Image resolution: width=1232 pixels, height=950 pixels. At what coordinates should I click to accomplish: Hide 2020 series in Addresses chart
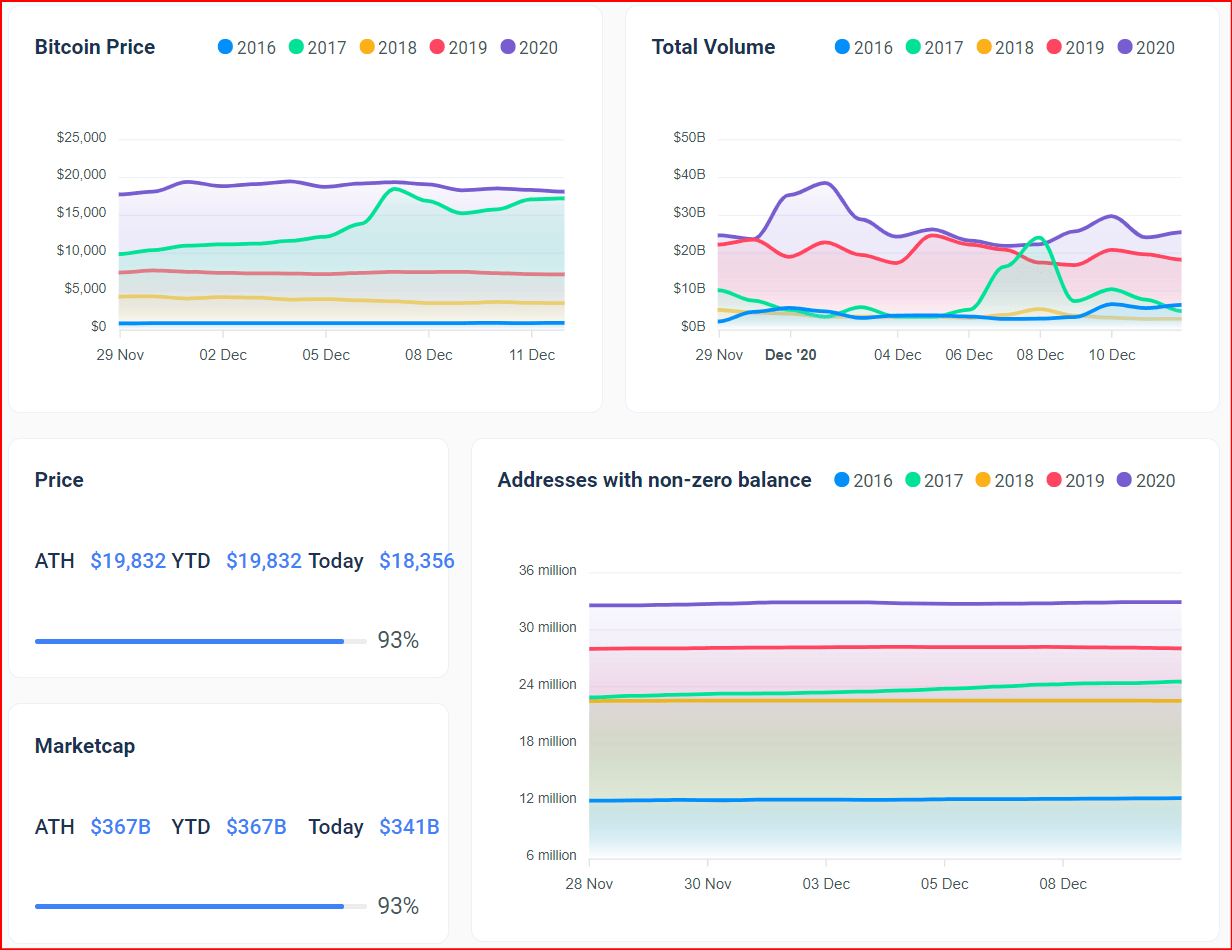(1146, 480)
